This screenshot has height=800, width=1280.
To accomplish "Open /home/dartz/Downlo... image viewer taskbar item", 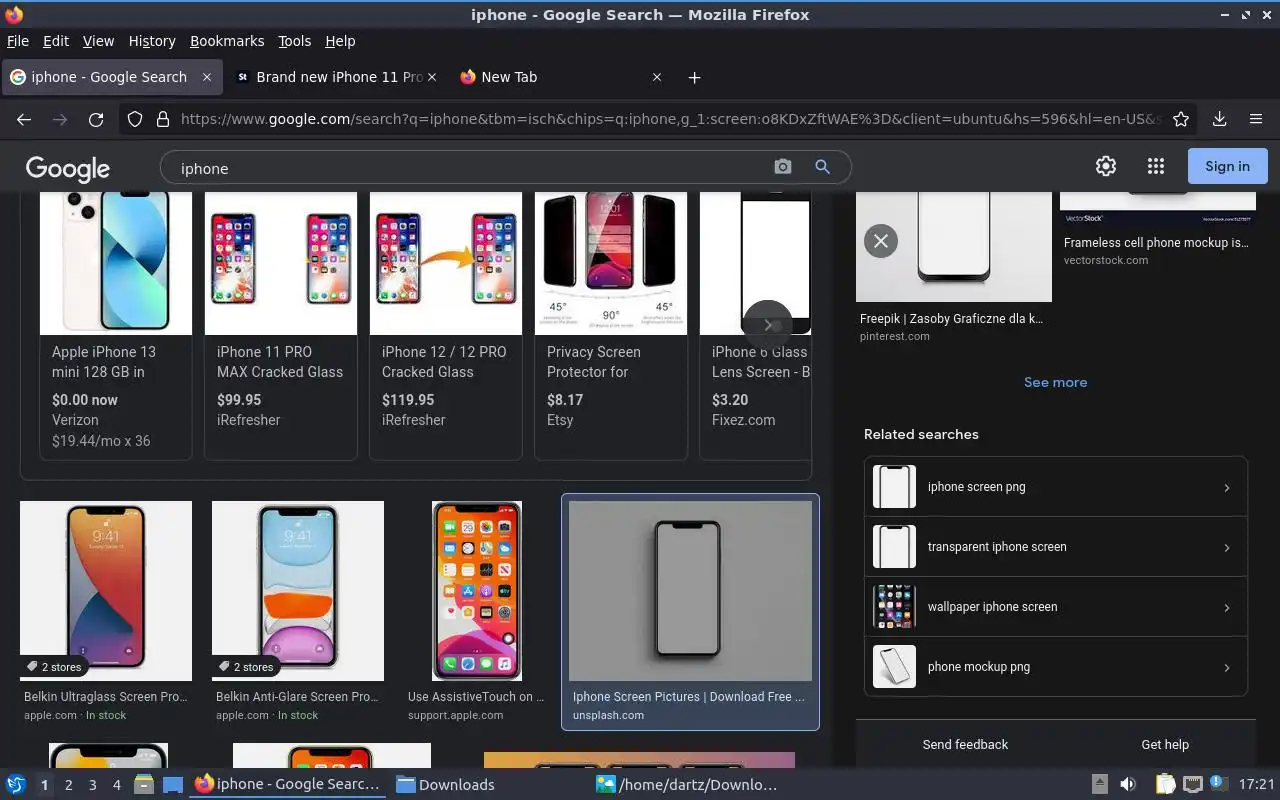I will pos(686,784).
